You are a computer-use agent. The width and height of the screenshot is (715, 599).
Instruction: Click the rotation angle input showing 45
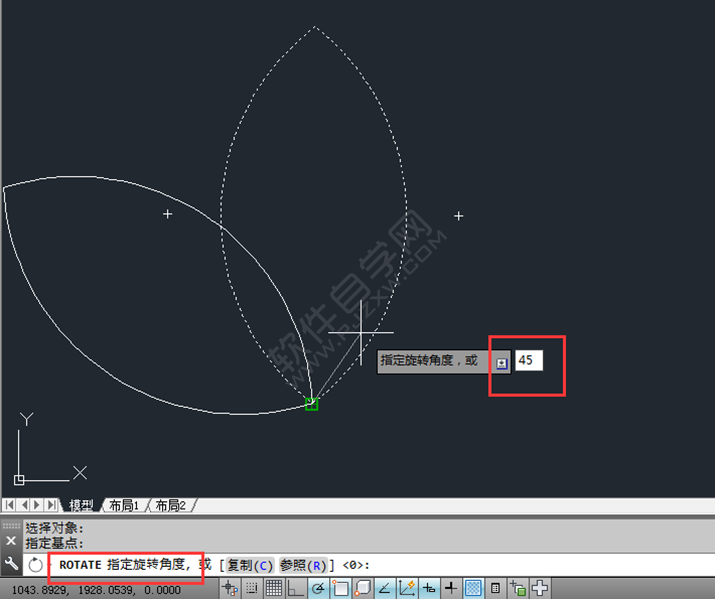coord(529,361)
